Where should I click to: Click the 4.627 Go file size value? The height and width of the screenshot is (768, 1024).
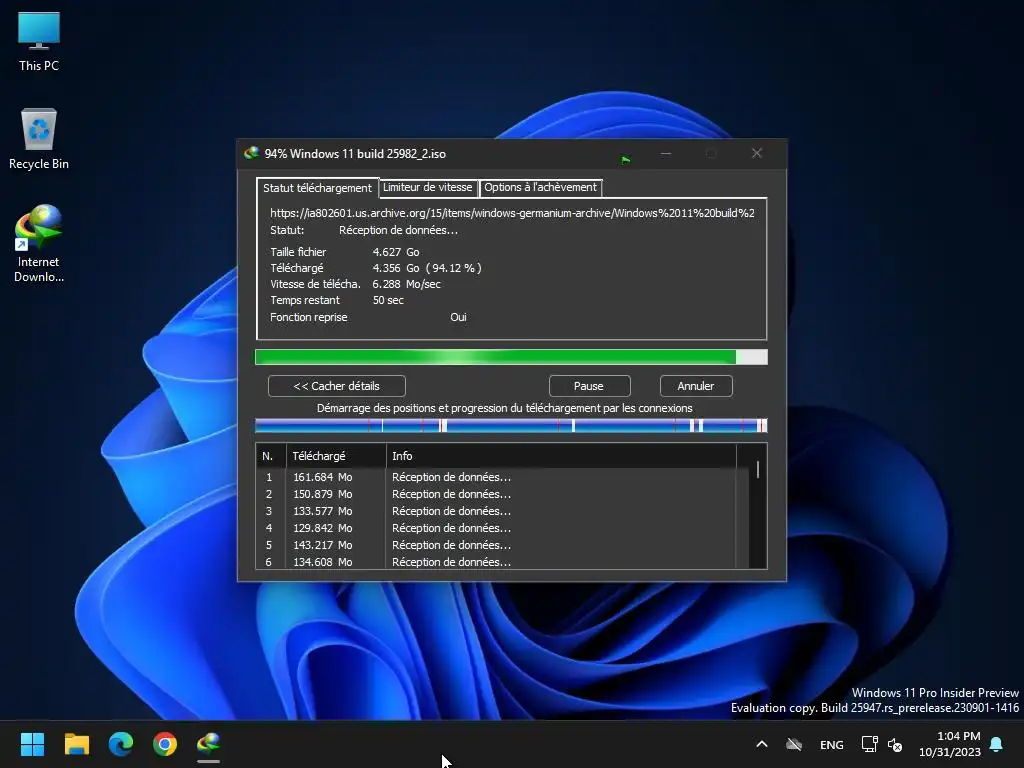point(396,252)
